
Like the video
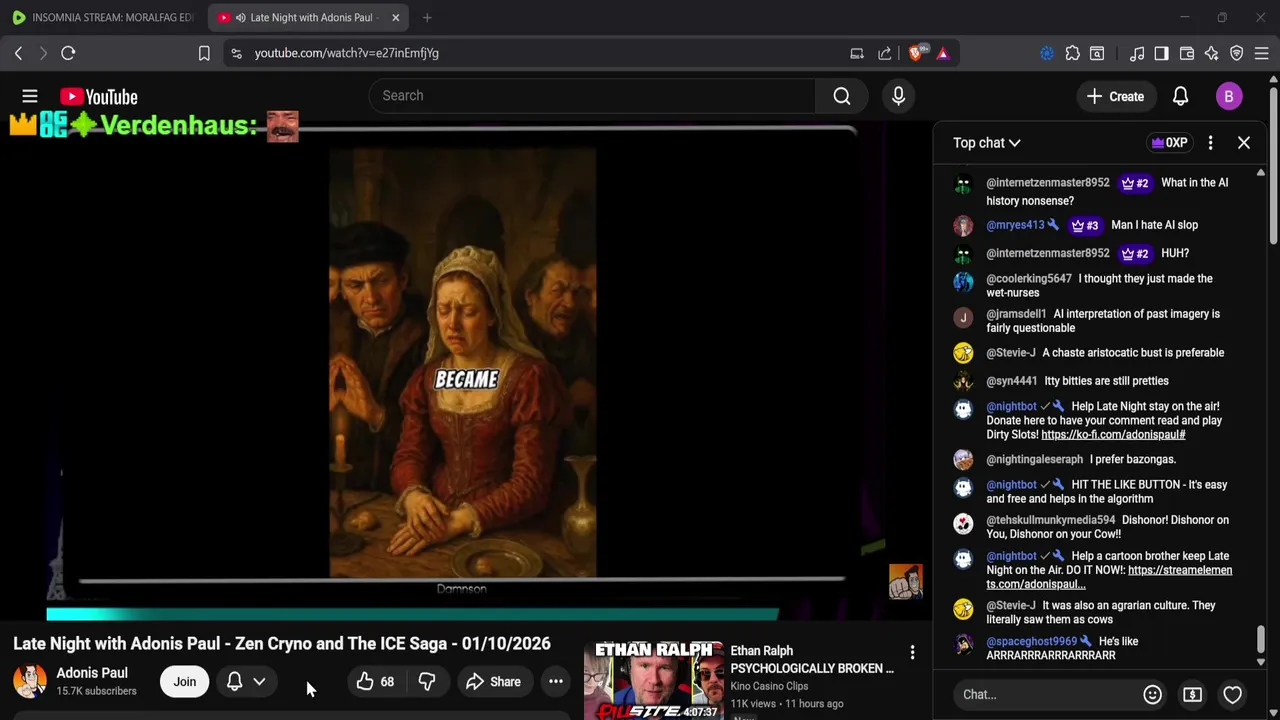tap(376, 682)
